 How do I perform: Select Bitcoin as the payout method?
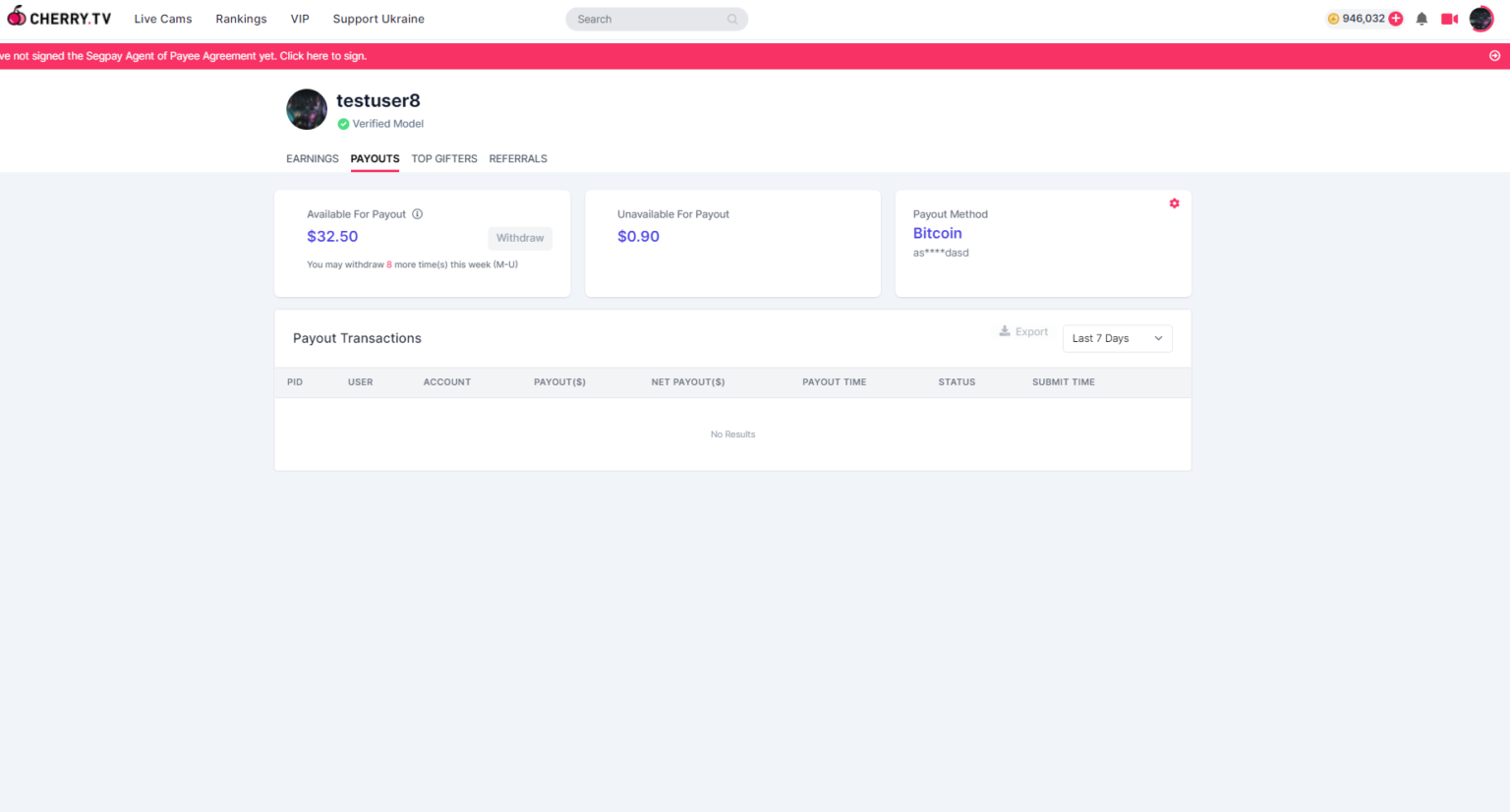coord(937,233)
